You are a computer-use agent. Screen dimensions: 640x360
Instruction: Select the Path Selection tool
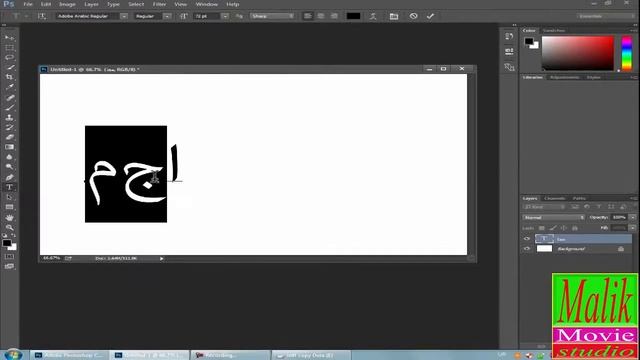point(9,197)
